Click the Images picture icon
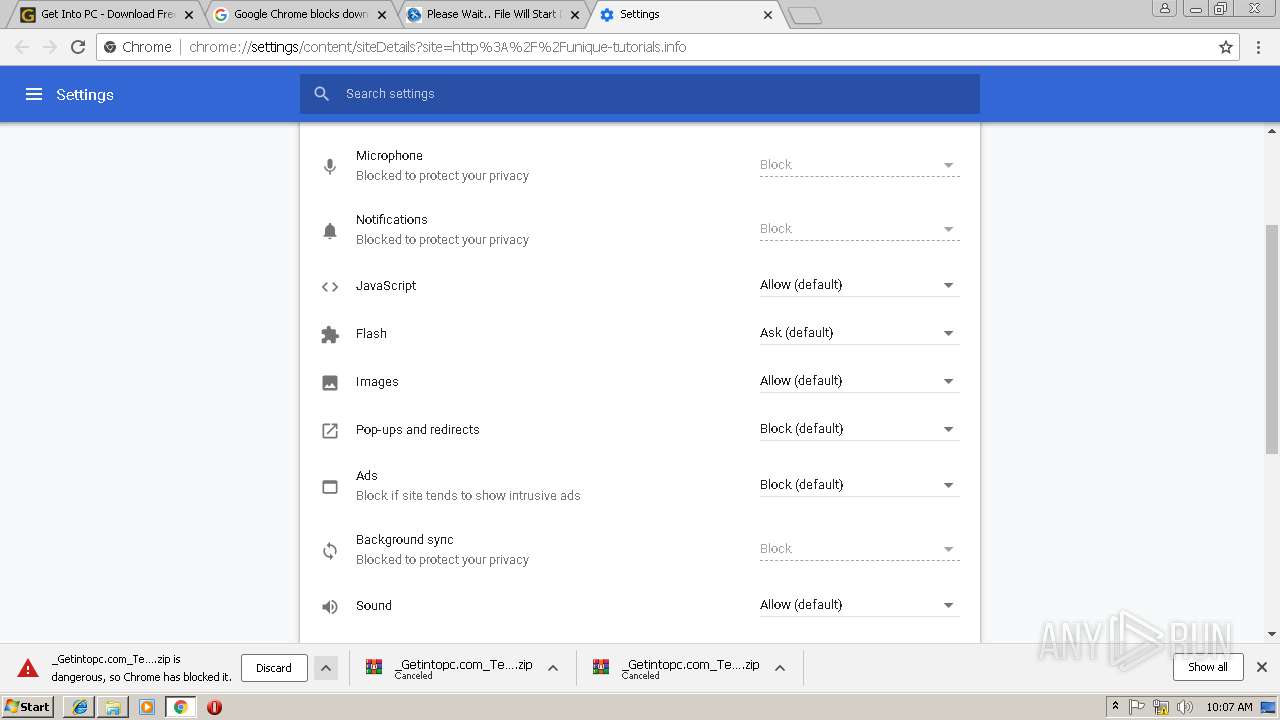This screenshot has height=720, width=1280. coord(330,382)
